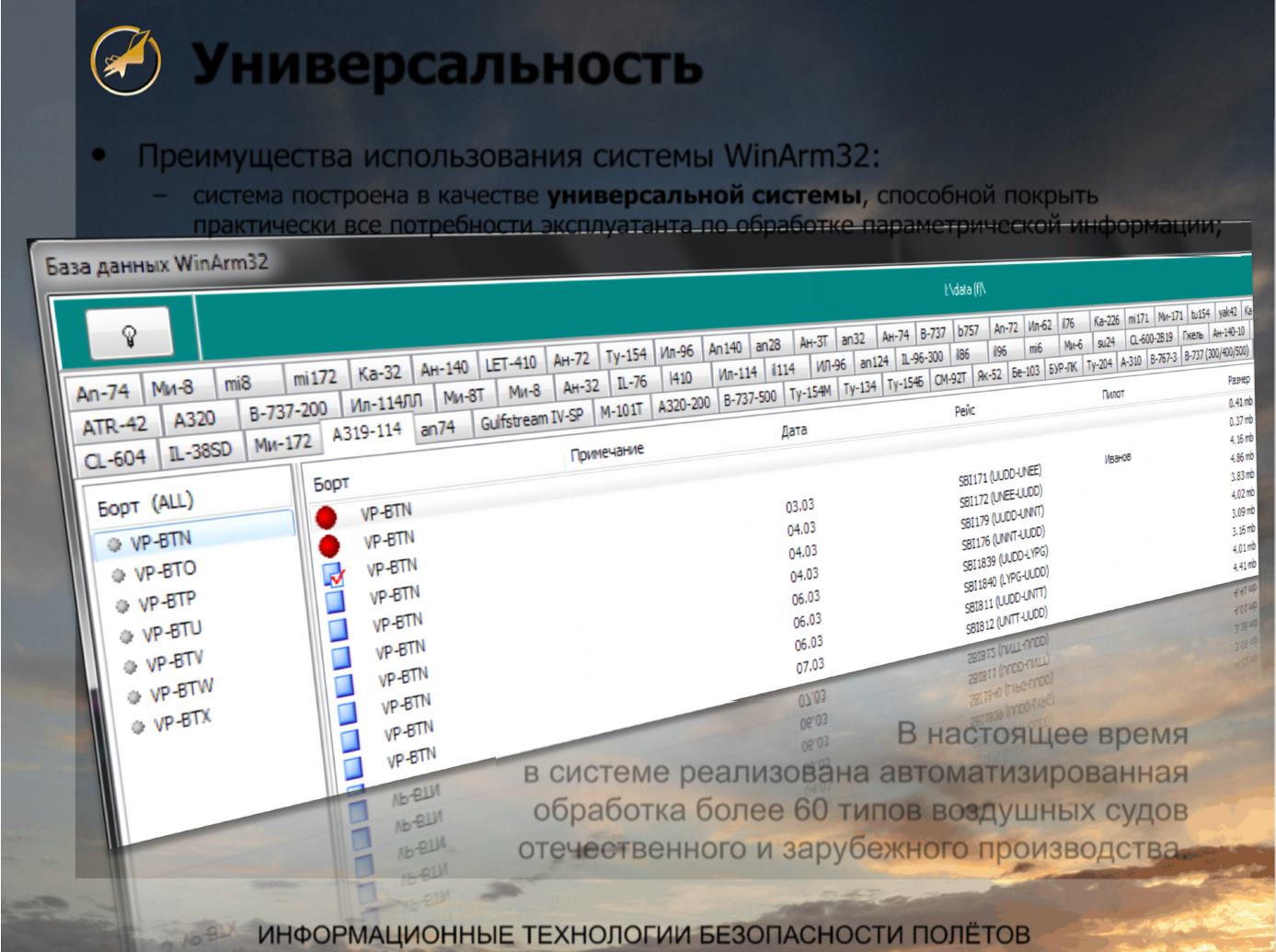Uncheck the ticked box on the SBI179 row
1276x952 pixels.
pos(334,575)
